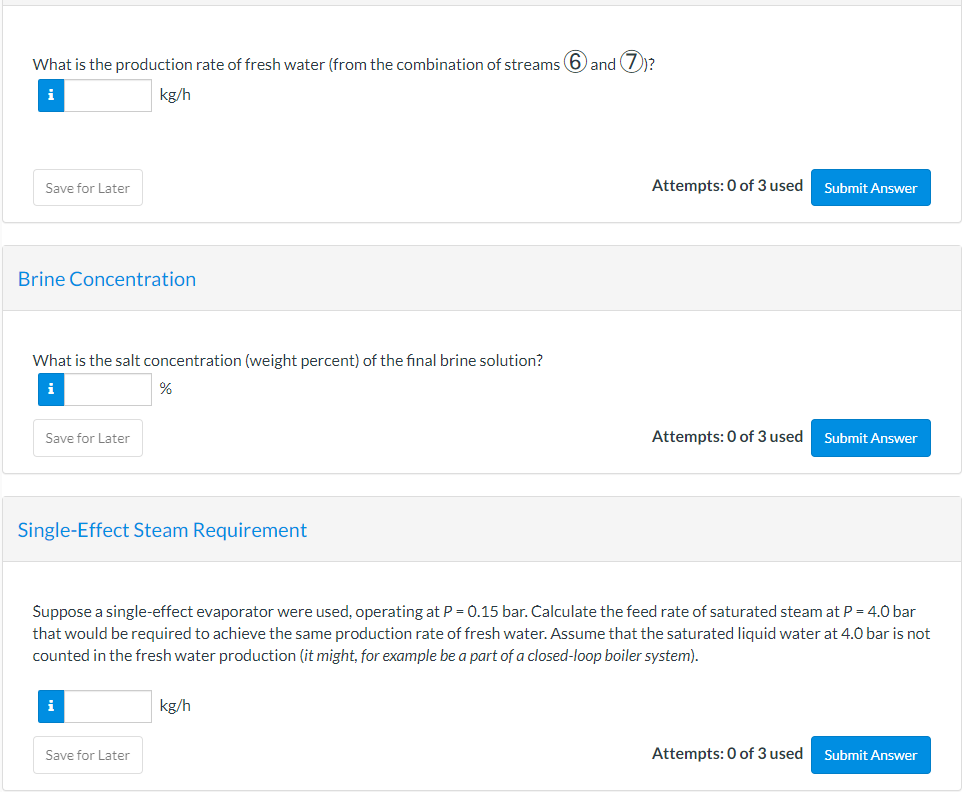Save fresh water production question for later
Image resolution: width=962 pixels, height=792 pixels.
tap(88, 188)
